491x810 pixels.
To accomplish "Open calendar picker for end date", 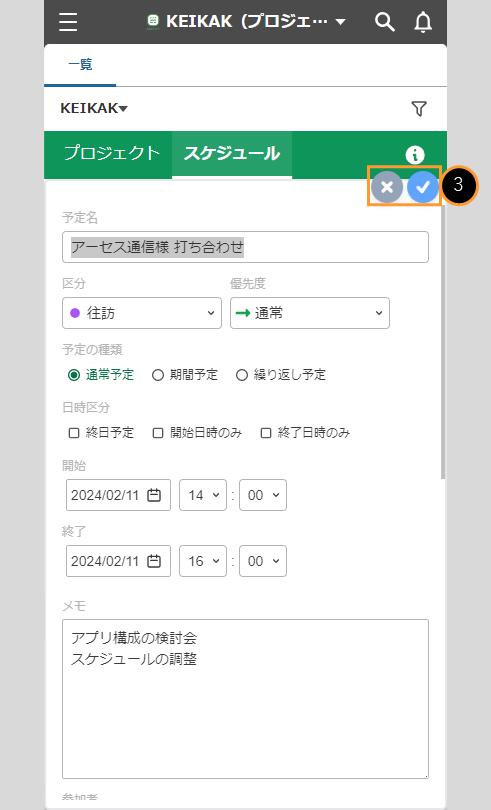I will pos(154,561).
